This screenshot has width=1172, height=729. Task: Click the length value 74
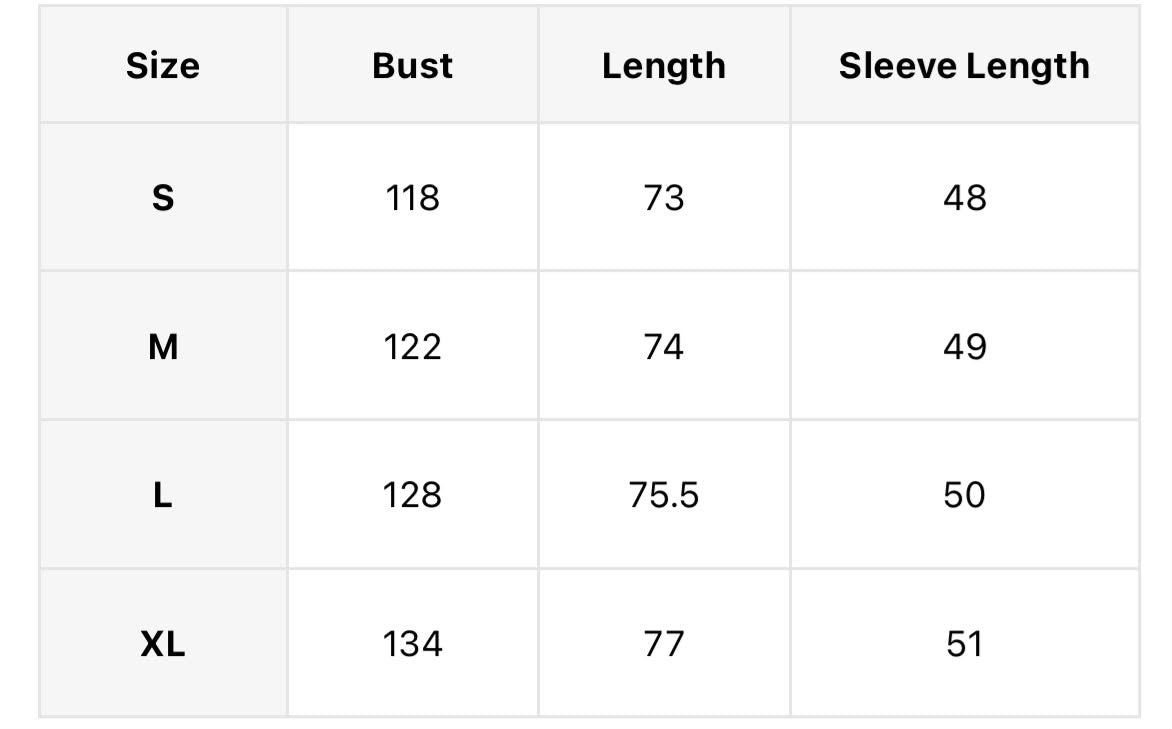pyautogui.click(x=664, y=347)
